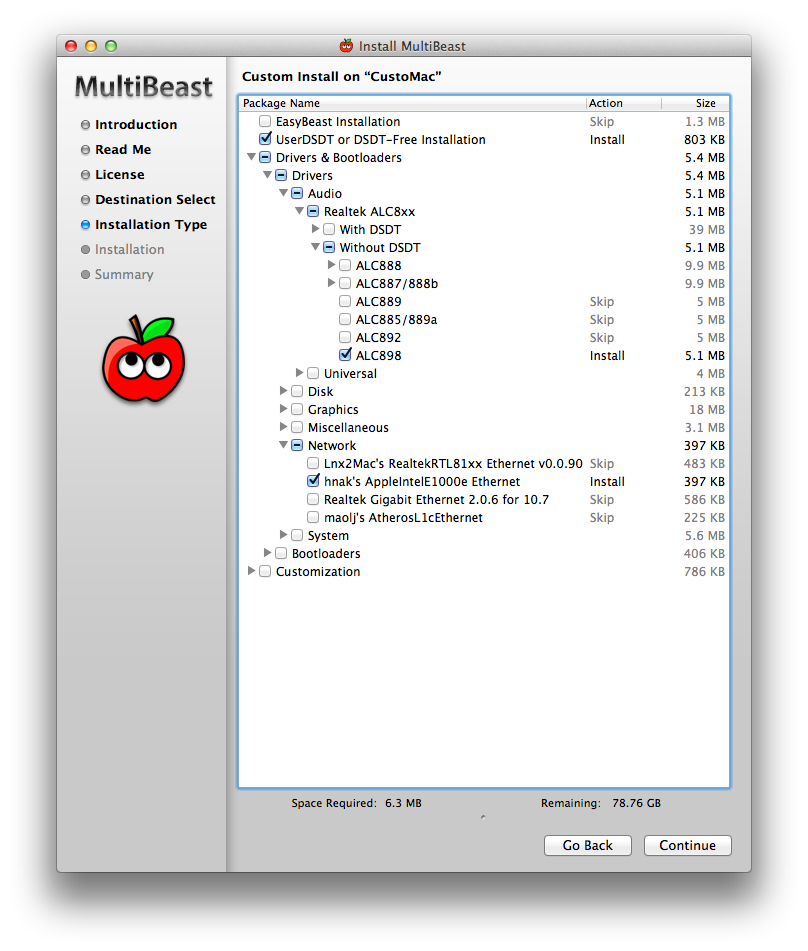Click the Continue button

click(687, 845)
